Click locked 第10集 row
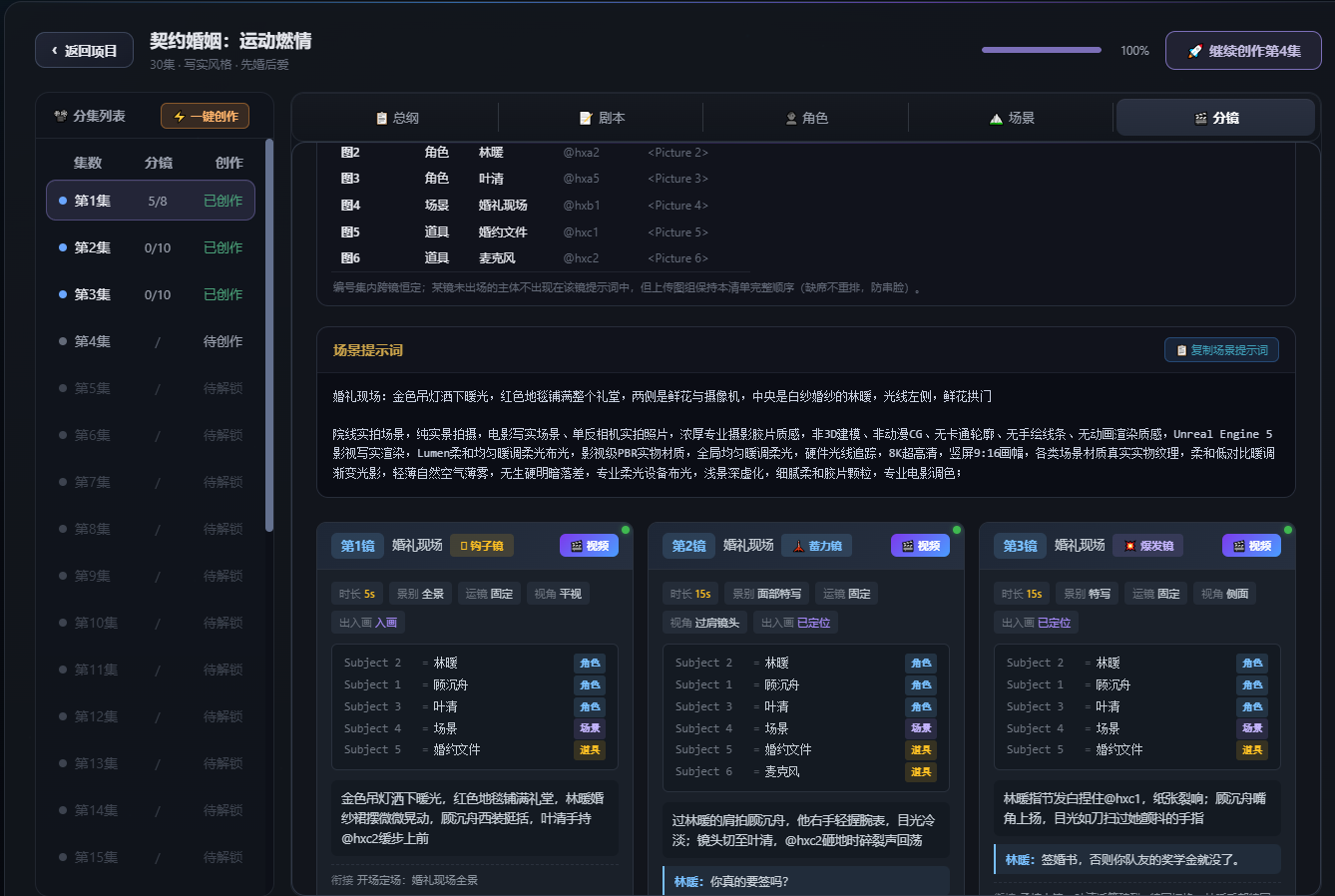This screenshot has height=896, width=1335. click(151, 623)
